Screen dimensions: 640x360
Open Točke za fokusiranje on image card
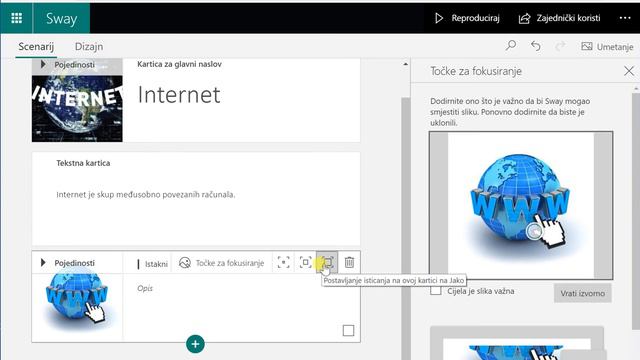click(222, 263)
